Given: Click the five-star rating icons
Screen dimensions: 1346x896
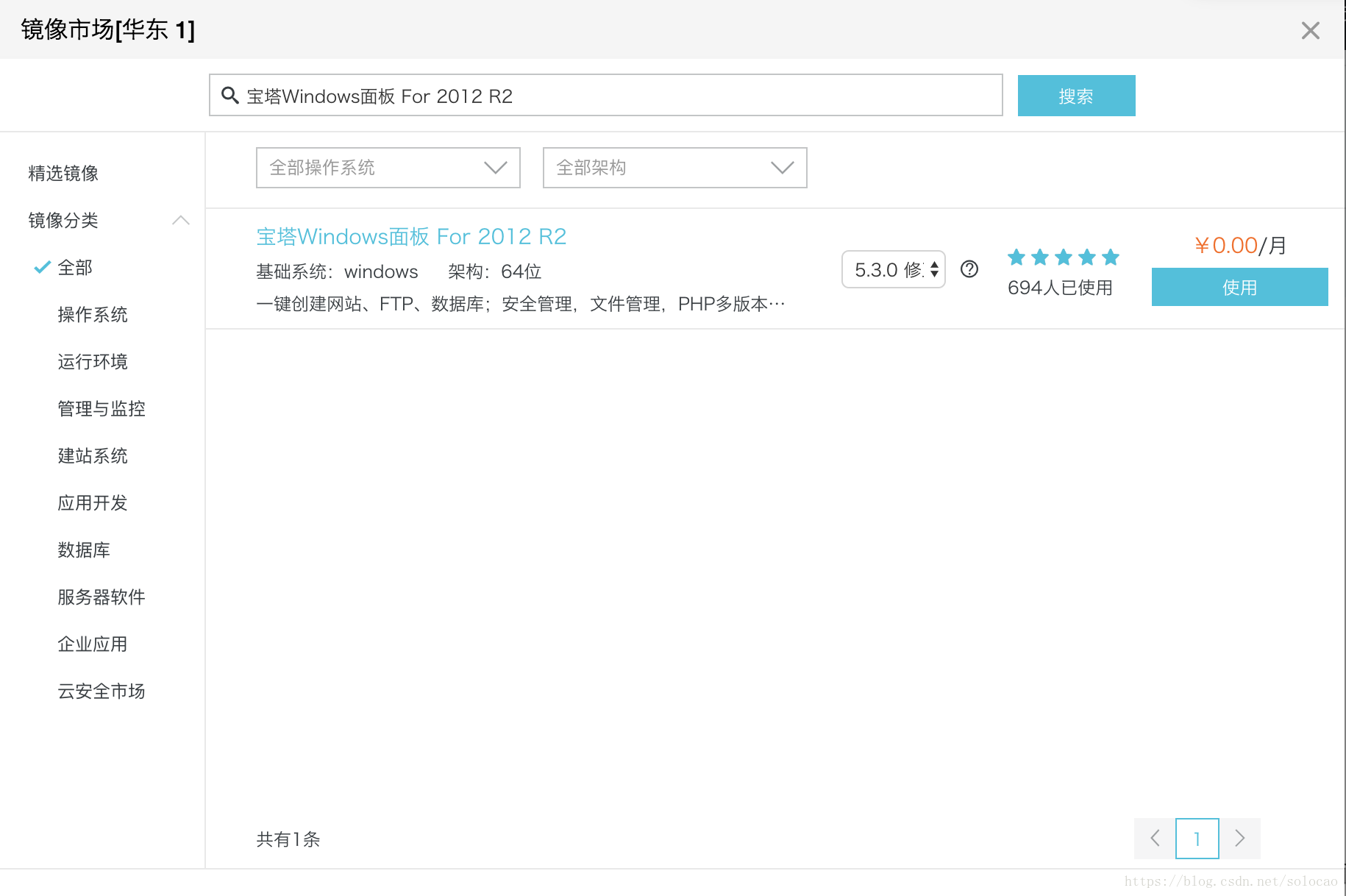Looking at the screenshot, I should click(1064, 257).
